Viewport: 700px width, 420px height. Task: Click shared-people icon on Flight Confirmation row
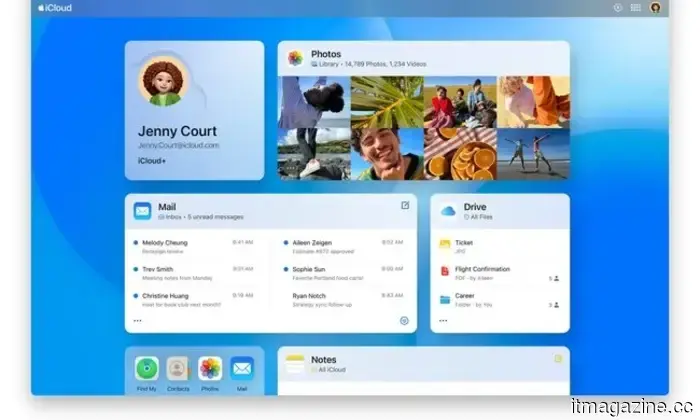(x=554, y=279)
